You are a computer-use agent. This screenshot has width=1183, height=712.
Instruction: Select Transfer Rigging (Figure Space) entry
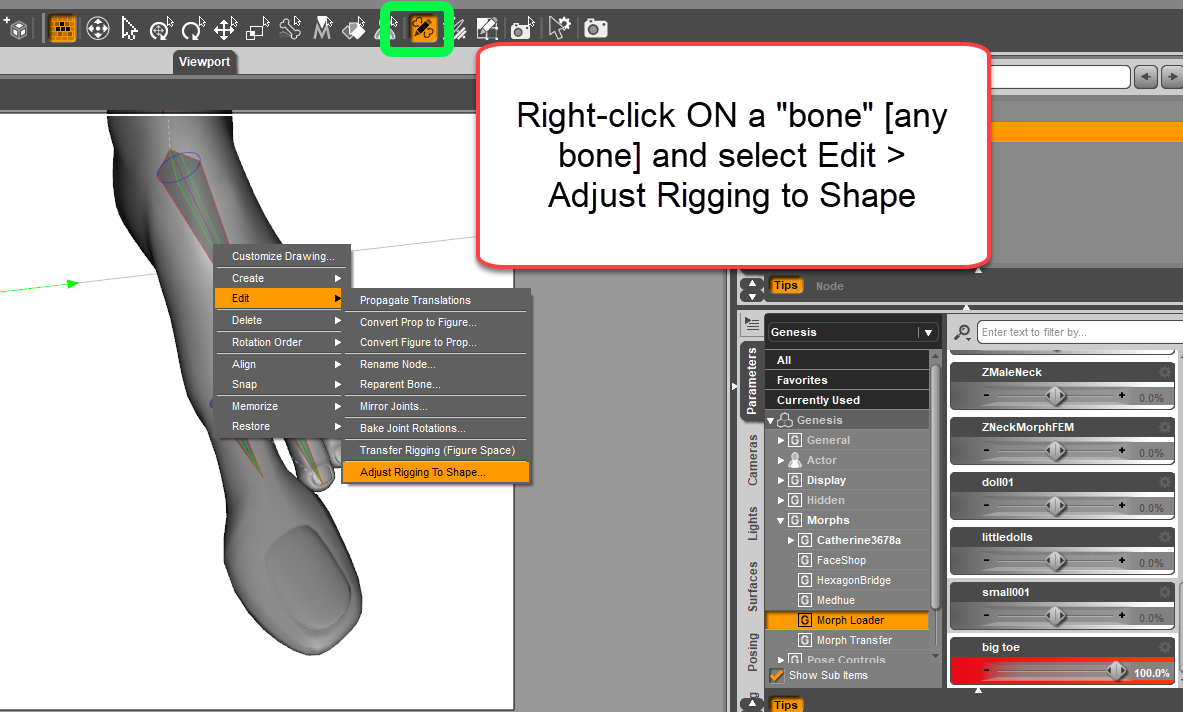(x=436, y=450)
